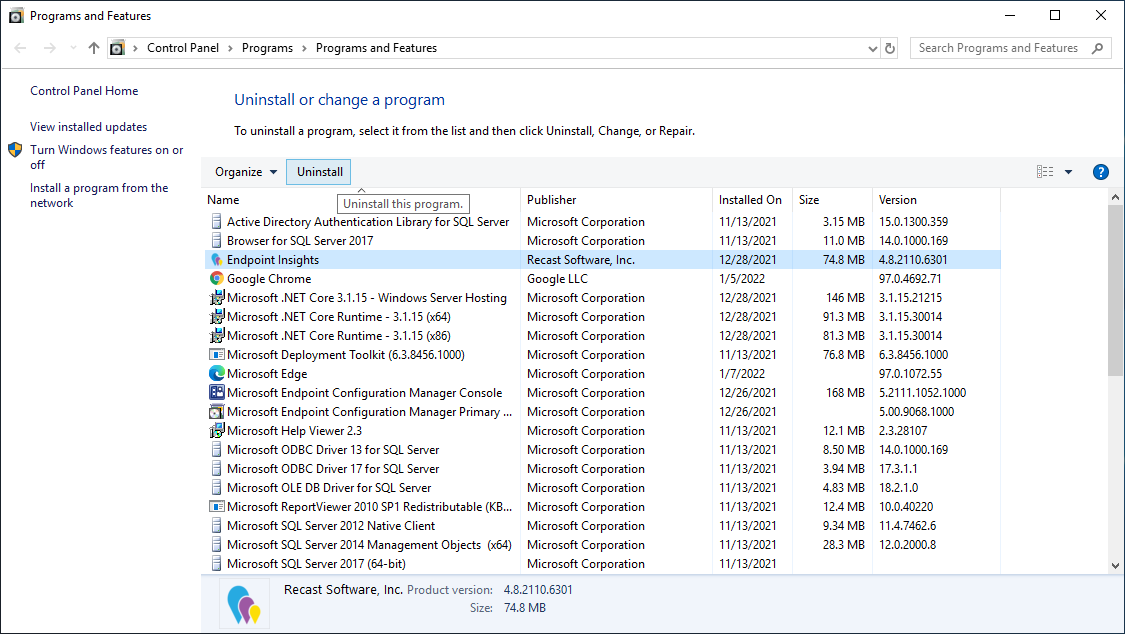Open Turn Windows features on or off
Image resolution: width=1125 pixels, height=634 pixels.
click(106, 157)
